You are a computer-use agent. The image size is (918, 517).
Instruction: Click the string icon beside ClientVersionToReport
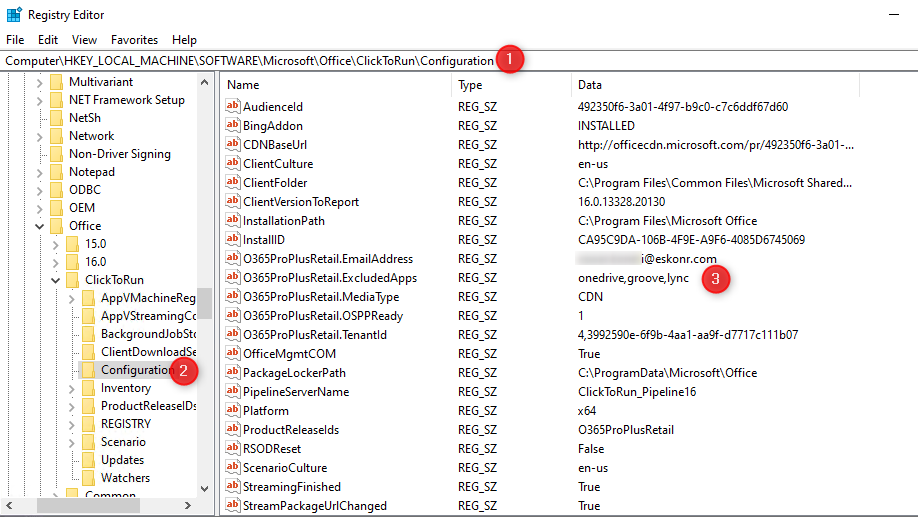pyautogui.click(x=232, y=201)
